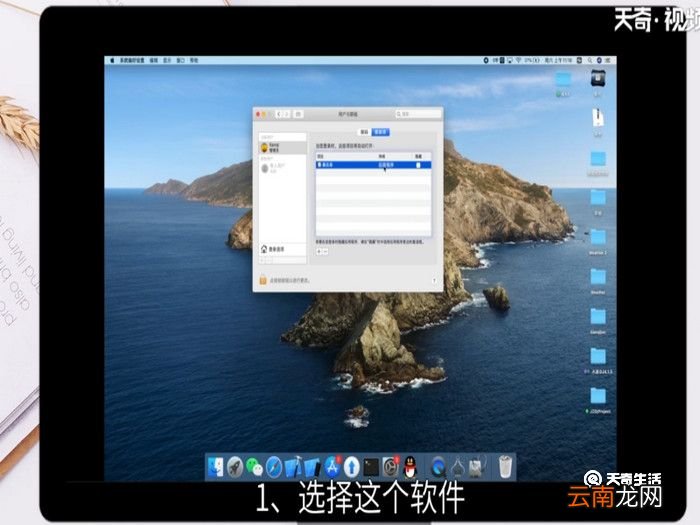Open the blue up-arrow app in Dock
700x525 pixels.
tap(351, 467)
